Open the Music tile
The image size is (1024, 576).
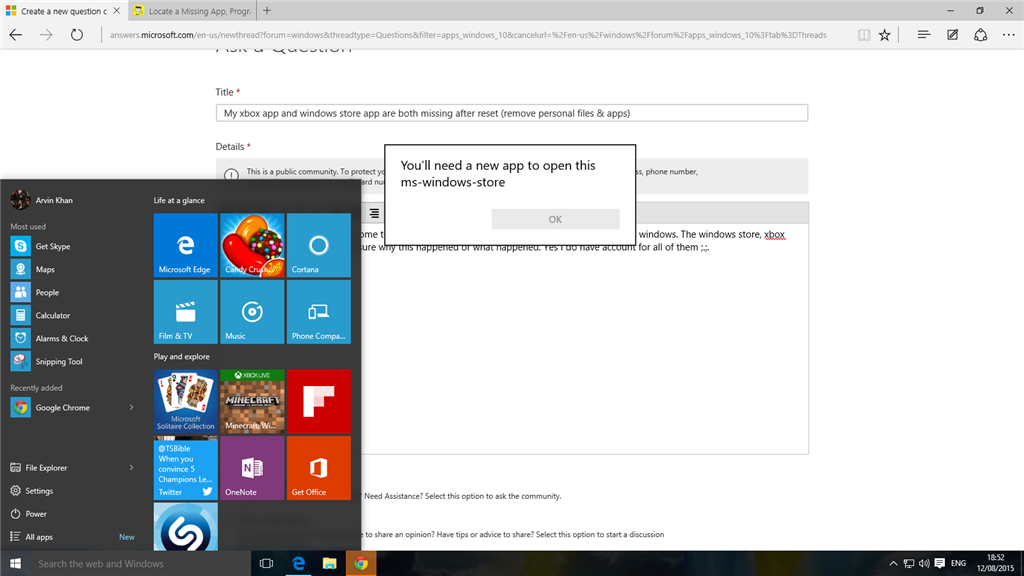click(252, 312)
